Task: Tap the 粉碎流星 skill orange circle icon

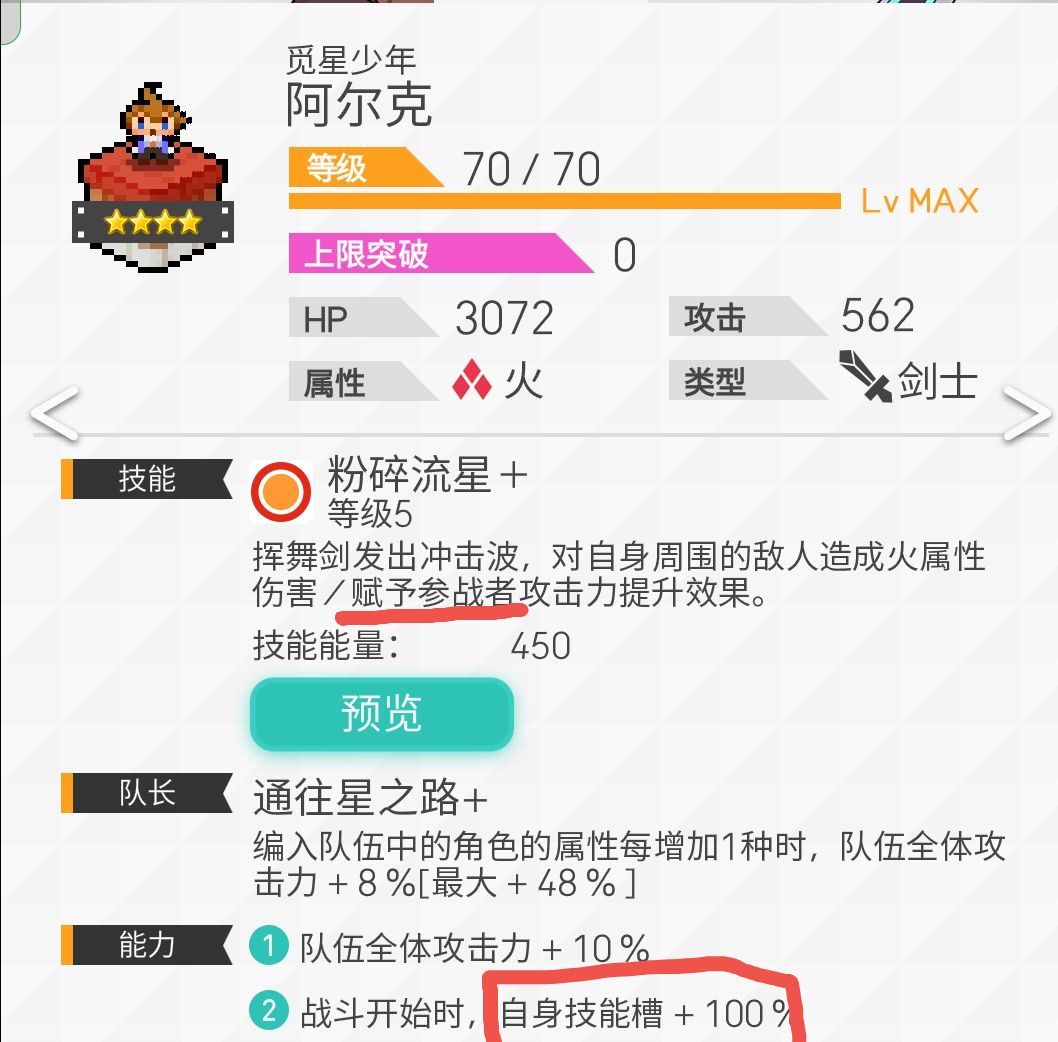Action: 281,492
